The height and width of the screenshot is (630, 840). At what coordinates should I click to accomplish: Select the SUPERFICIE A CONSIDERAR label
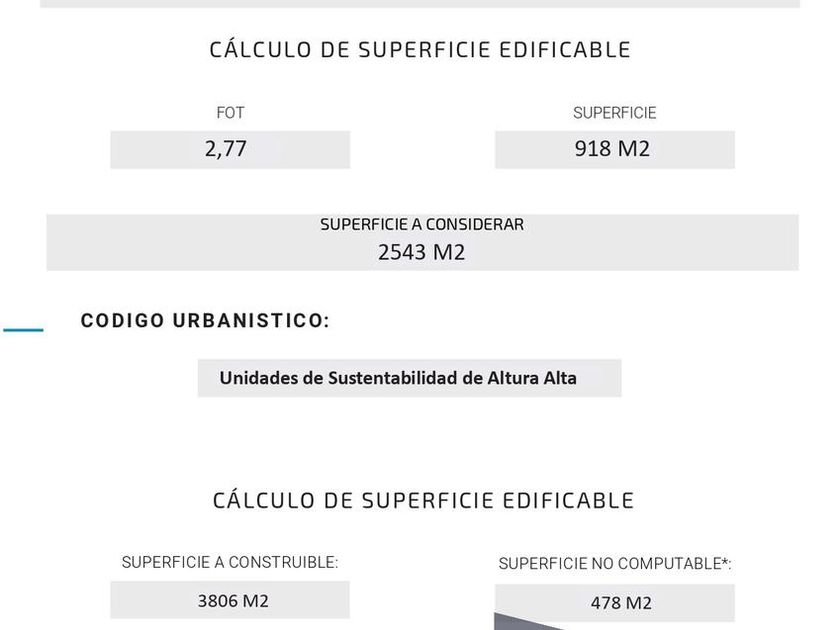[x=421, y=225]
